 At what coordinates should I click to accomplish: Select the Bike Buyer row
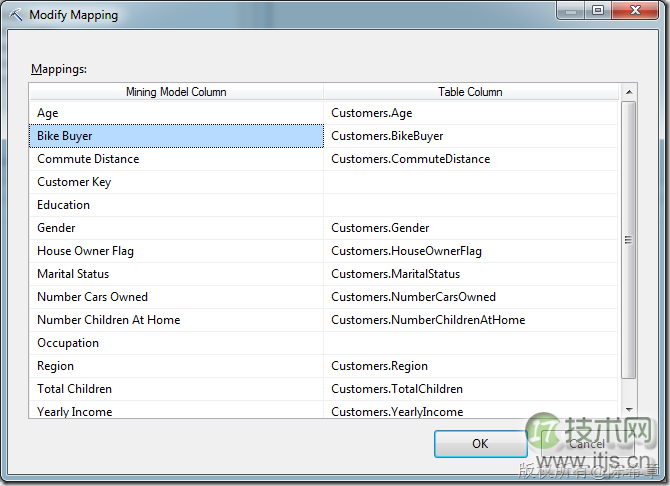(x=176, y=136)
